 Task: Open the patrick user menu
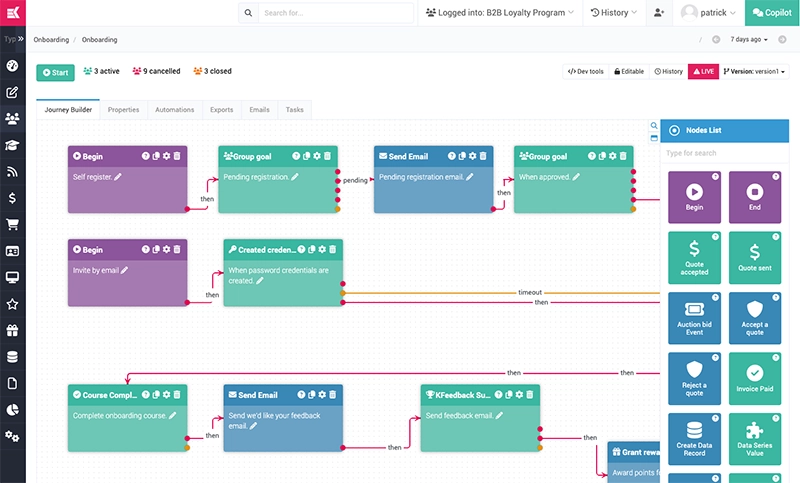(x=709, y=13)
